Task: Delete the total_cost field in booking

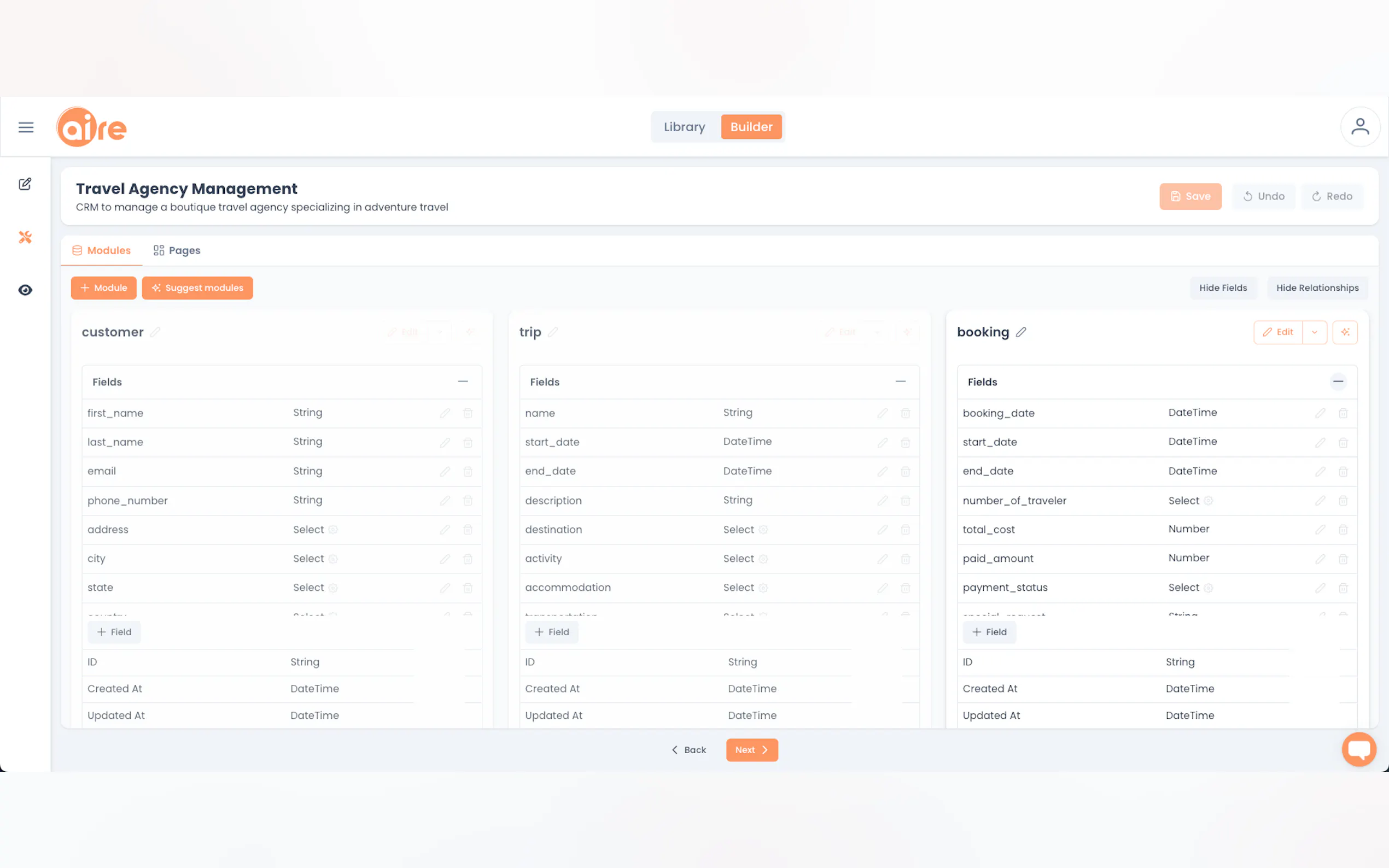Action: 1343,529
